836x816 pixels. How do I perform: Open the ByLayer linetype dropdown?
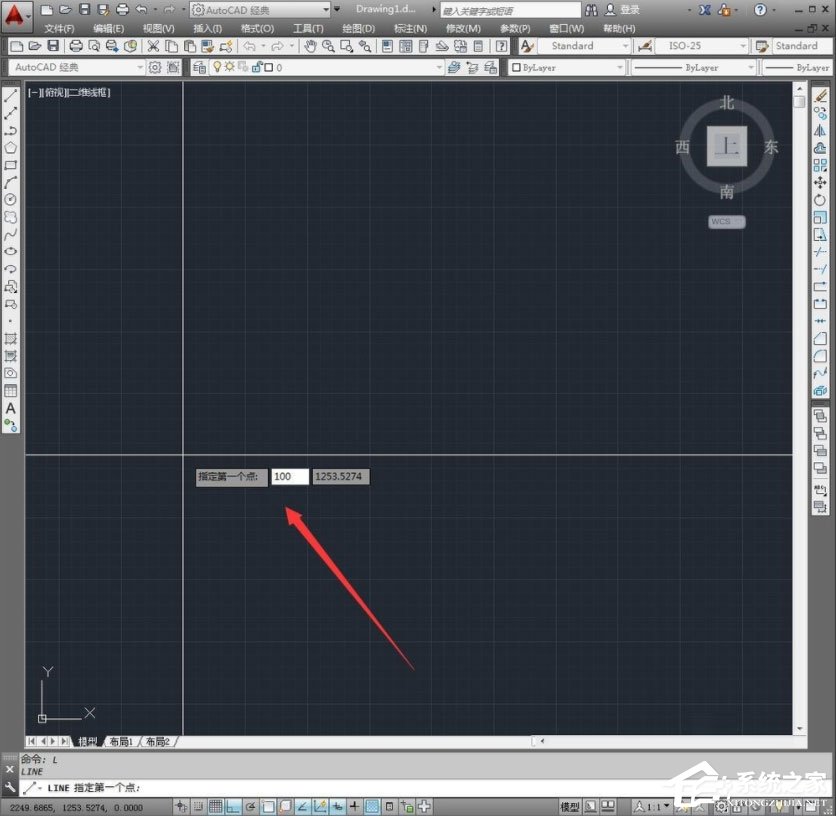point(693,67)
